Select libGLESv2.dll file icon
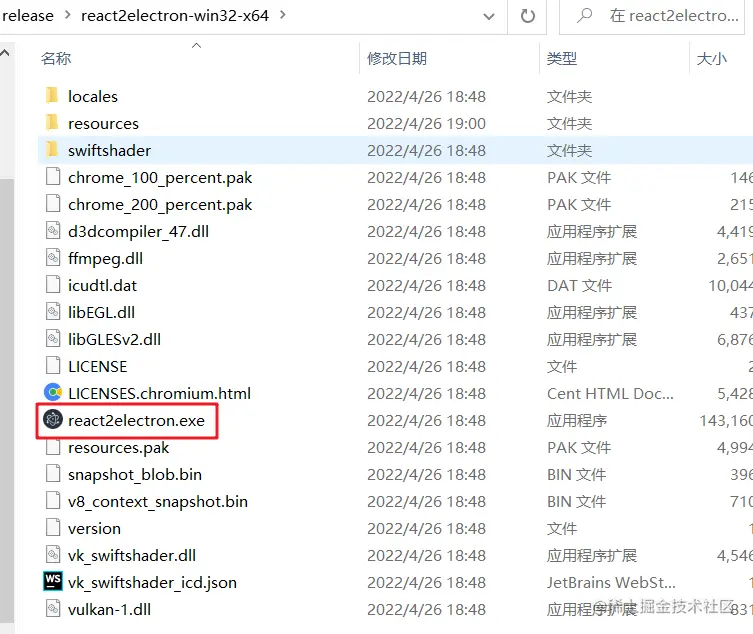The image size is (753, 634). (53, 339)
